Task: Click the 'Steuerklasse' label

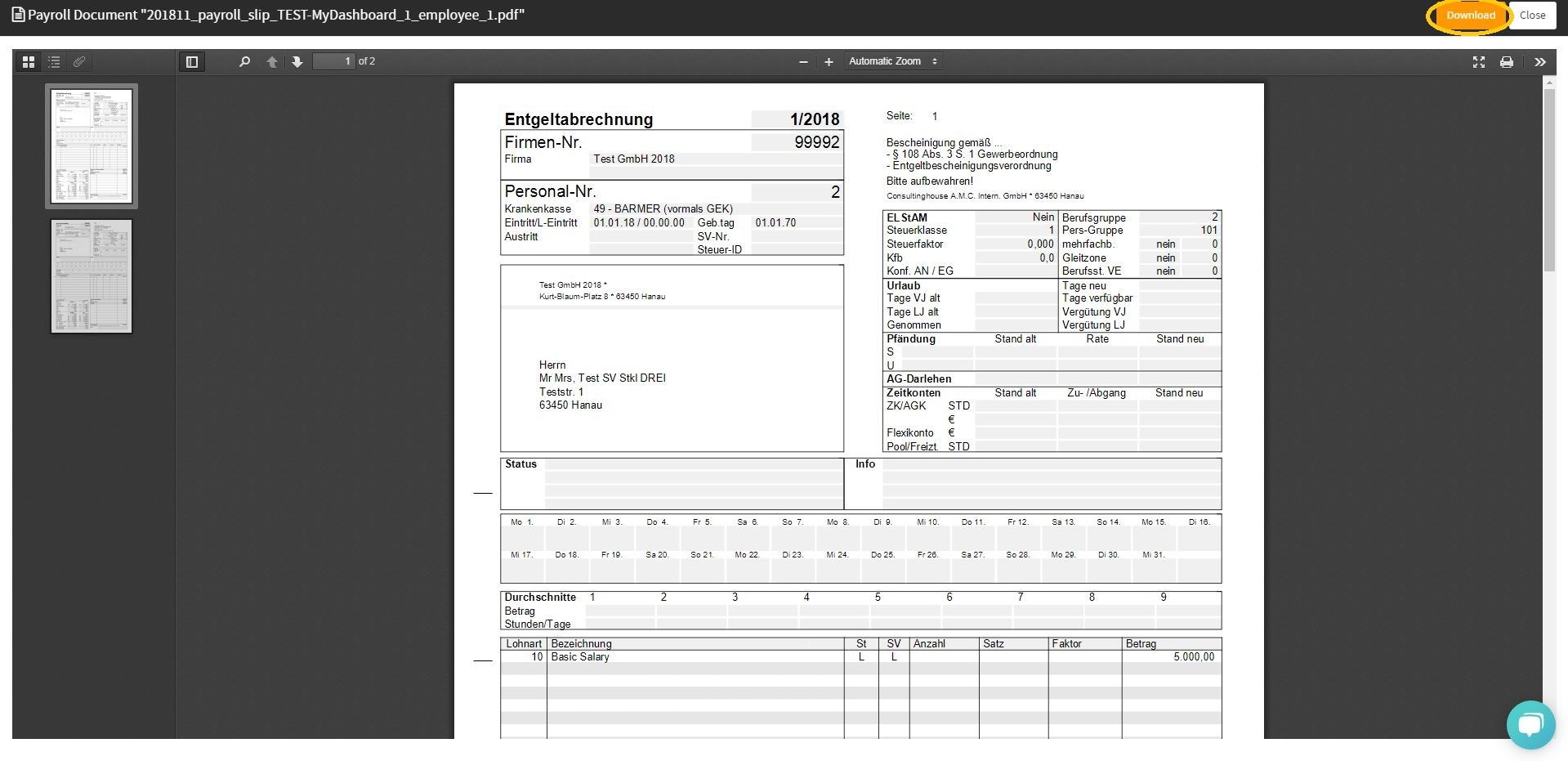Action: click(x=917, y=231)
